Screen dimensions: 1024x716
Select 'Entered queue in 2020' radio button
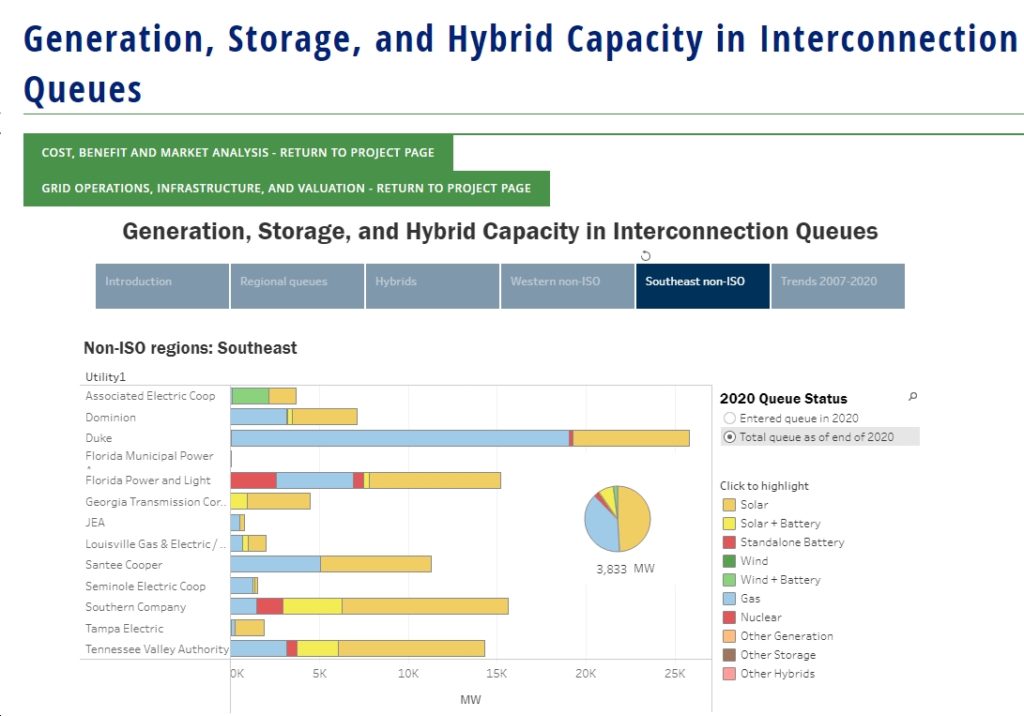pos(729,418)
